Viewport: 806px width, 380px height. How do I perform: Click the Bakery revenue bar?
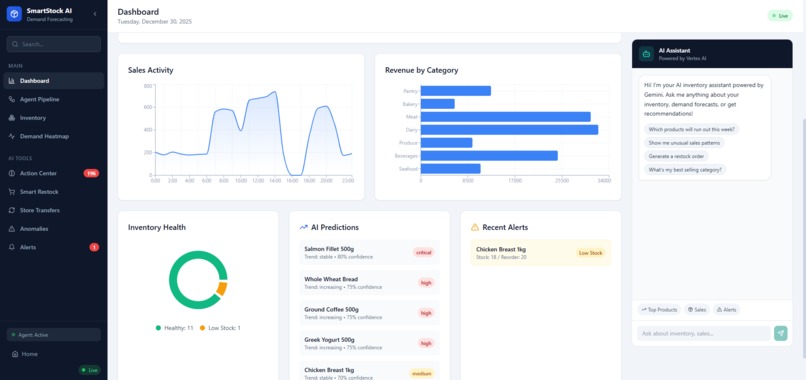coord(438,104)
